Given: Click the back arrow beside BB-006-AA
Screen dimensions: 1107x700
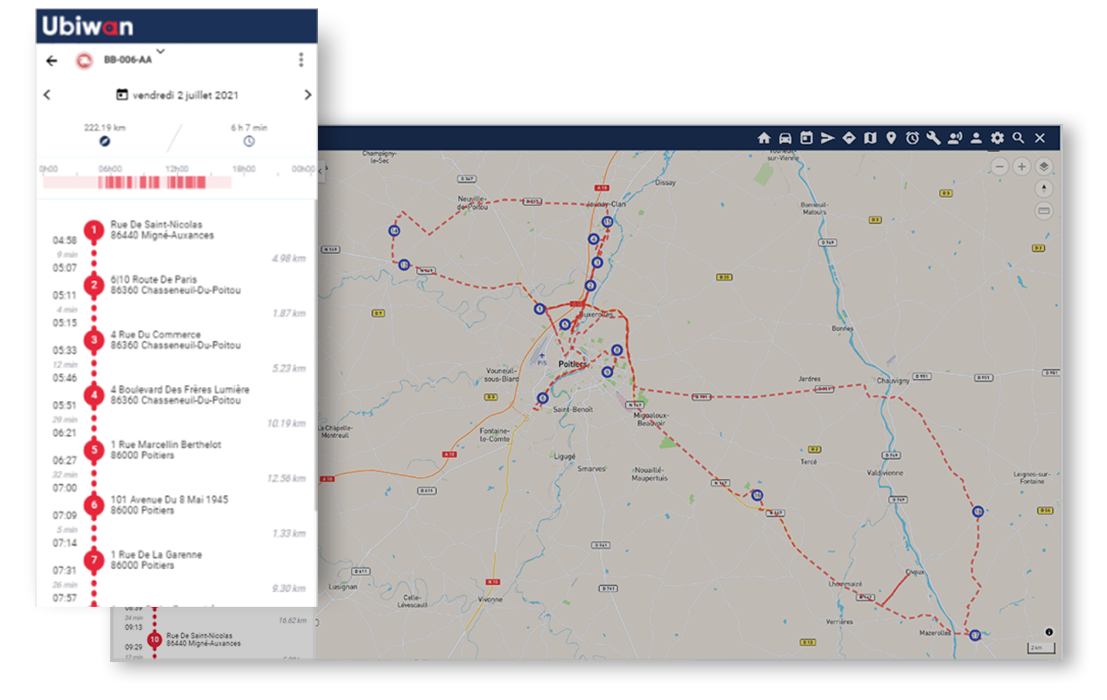Looking at the screenshot, I should click(x=52, y=60).
